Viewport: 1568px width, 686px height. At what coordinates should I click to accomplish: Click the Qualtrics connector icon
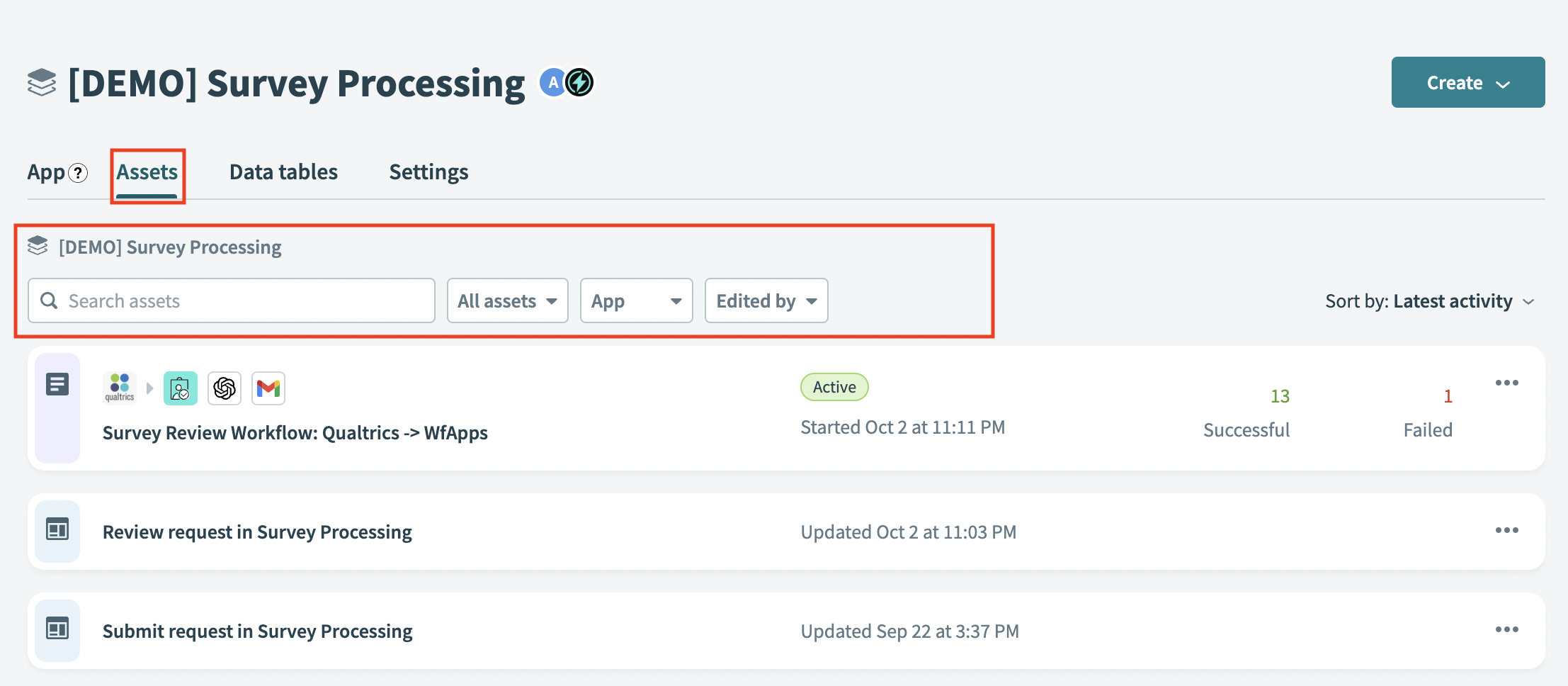click(x=119, y=388)
